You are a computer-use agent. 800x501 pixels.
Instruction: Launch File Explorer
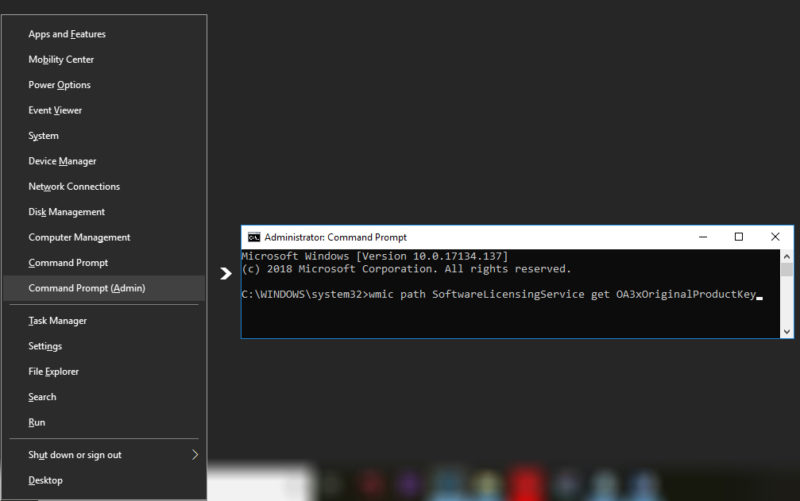pos(53,372)
